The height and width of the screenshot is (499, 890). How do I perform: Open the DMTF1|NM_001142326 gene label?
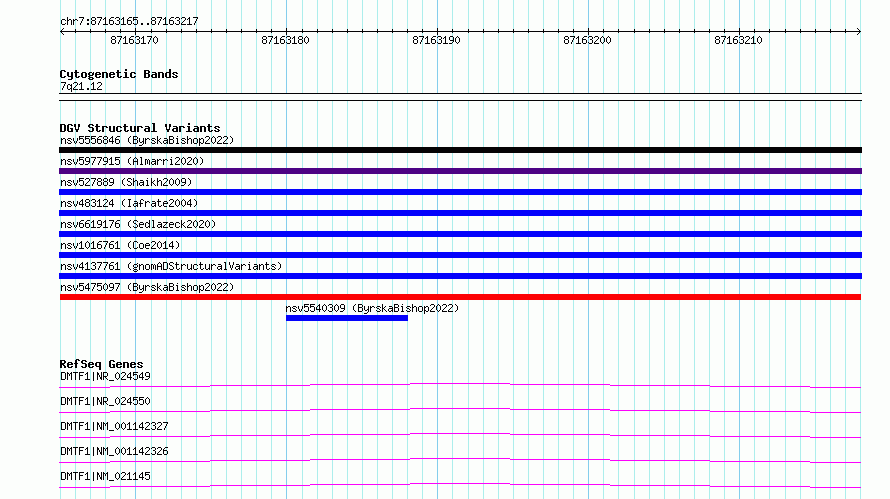[x=114, y=451]
